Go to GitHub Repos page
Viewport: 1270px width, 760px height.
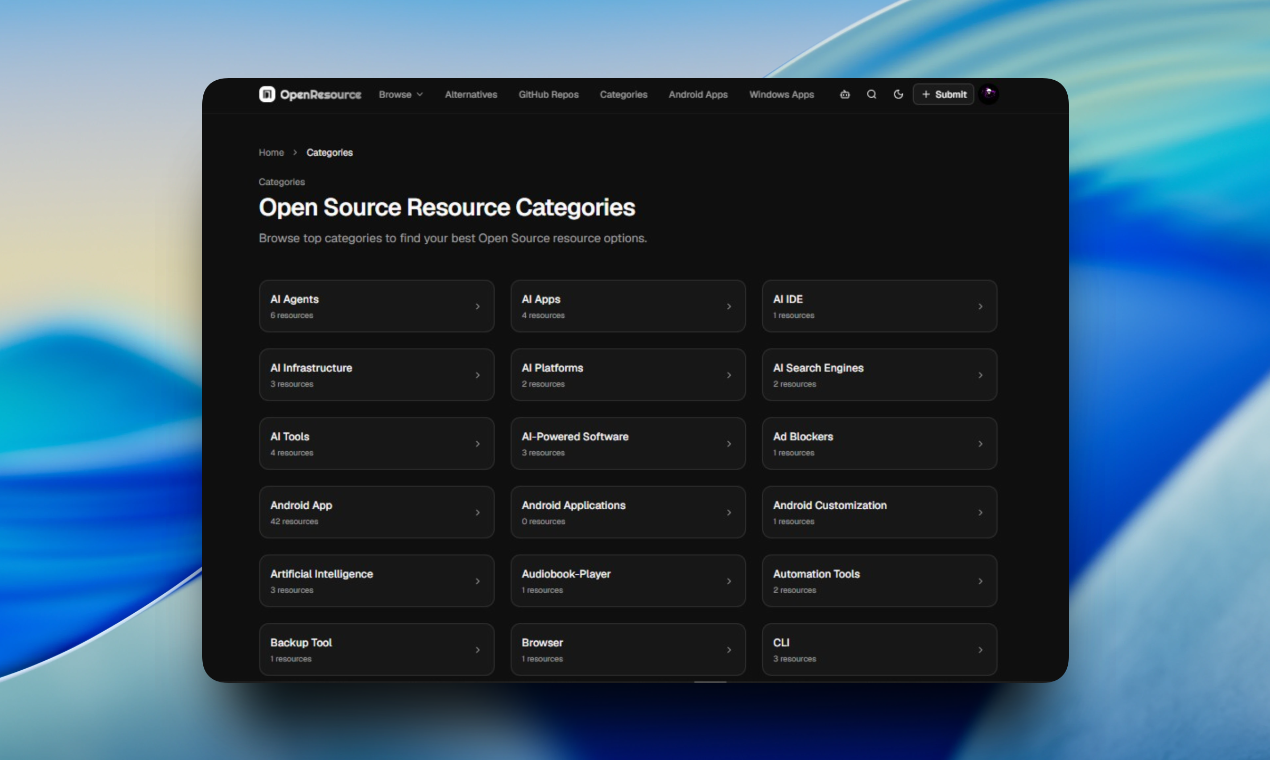click(x=548, y=95)
